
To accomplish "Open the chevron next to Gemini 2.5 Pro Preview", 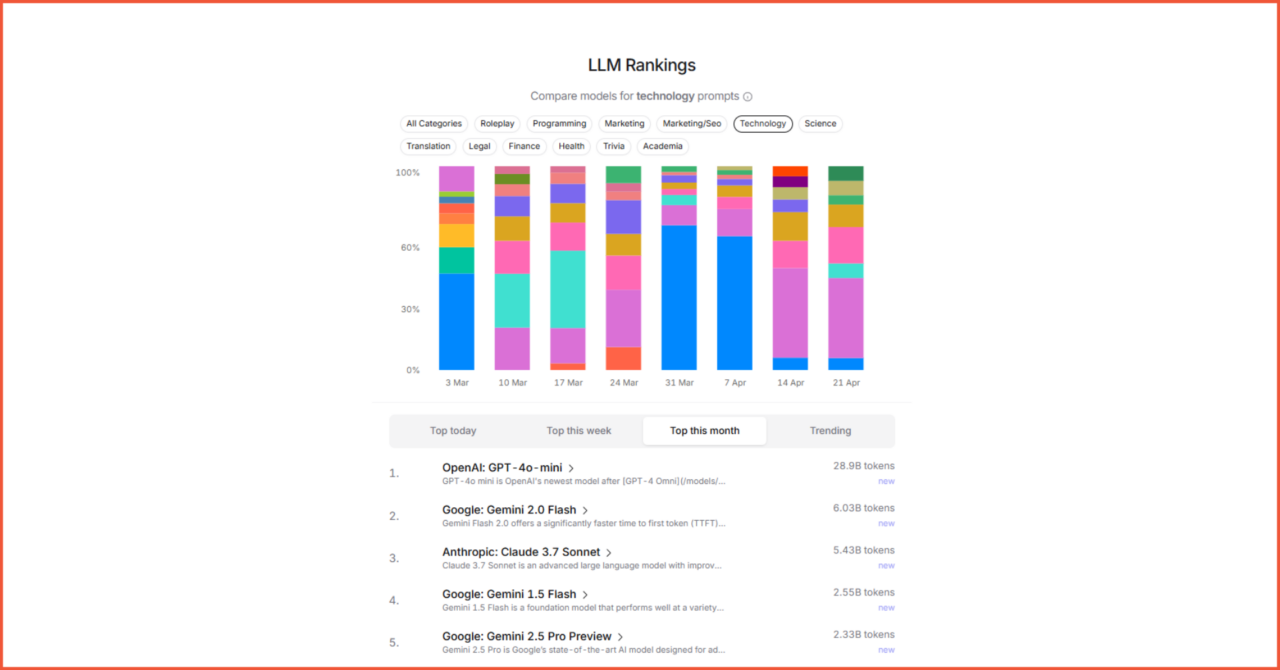I will [x=620, y=637].
